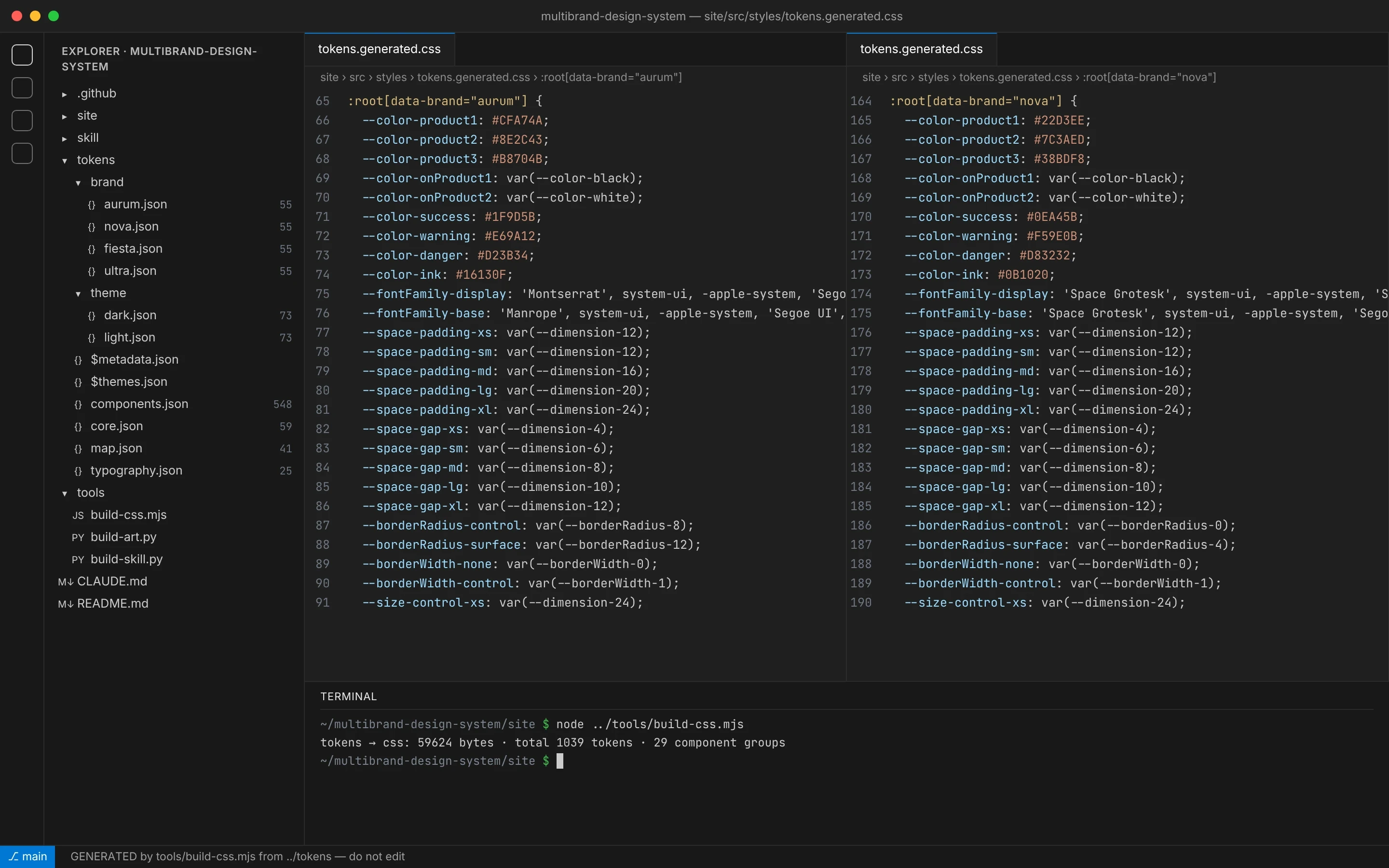The width and height of the screenshot is (1389, 868).
Task: Click the JSON icon beside $metadata.json
Action: [78, 360]
